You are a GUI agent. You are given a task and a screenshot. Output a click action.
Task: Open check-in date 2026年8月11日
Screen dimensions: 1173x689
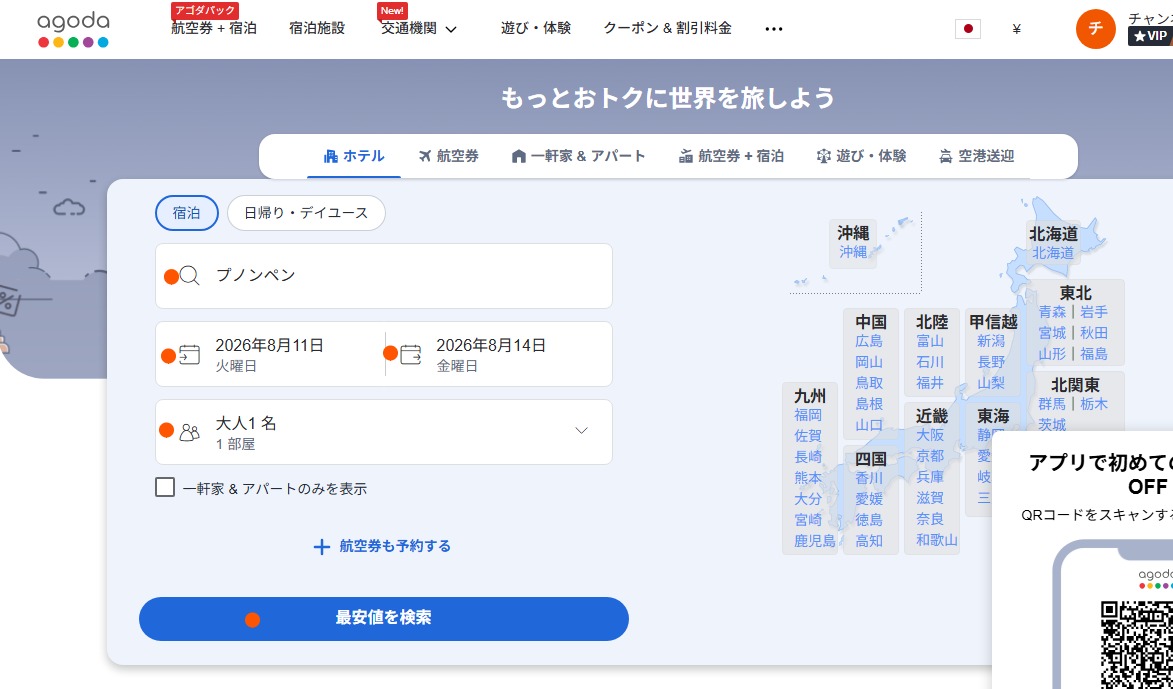tap(270, 355)
